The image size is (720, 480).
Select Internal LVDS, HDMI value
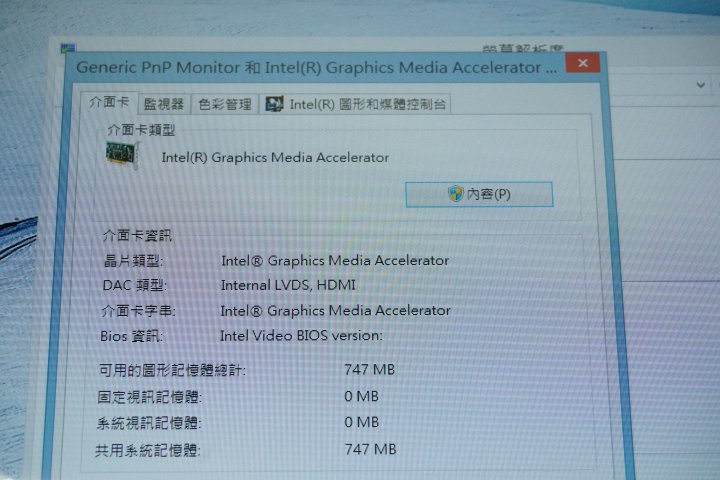click(288, 285)
